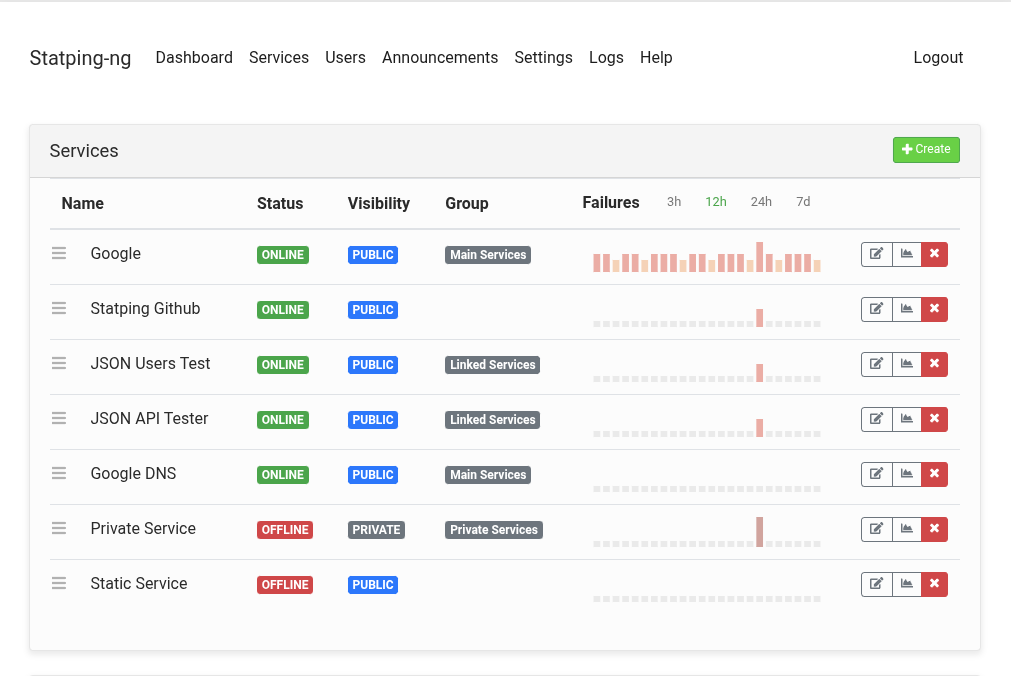Viewport: 1011px width, 676px height.
Task: Go to the Settings page
Action: (543, 58)
